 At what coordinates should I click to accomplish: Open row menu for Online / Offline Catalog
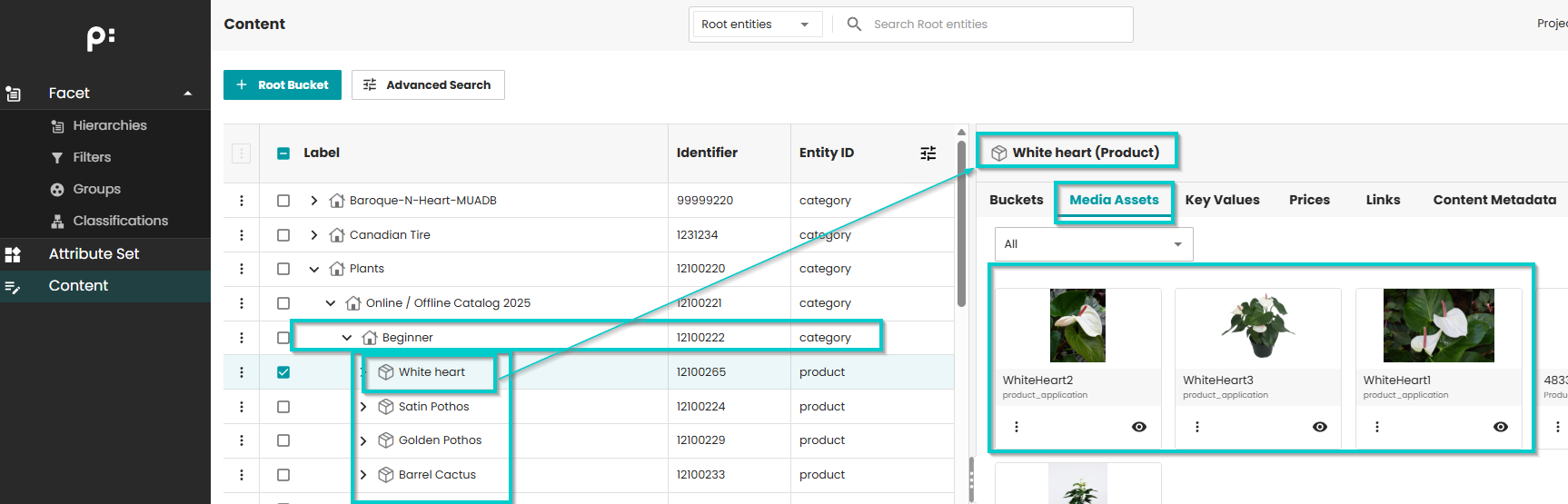[242, 303]
